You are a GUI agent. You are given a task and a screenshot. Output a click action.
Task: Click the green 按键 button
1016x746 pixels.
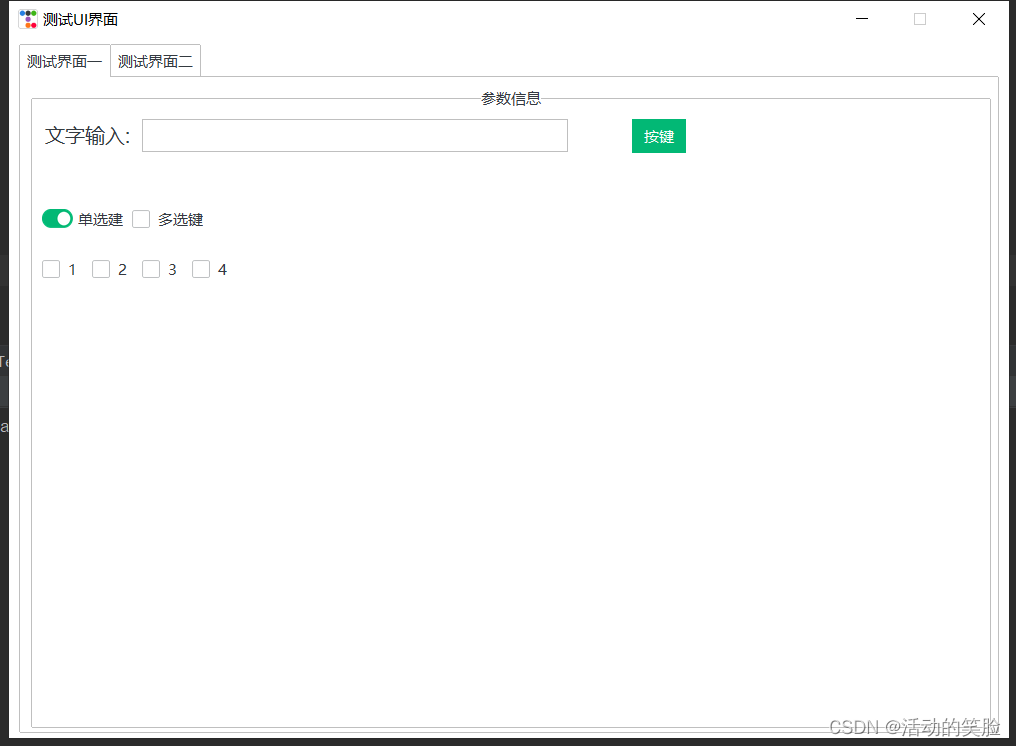(x=658, y=136)
